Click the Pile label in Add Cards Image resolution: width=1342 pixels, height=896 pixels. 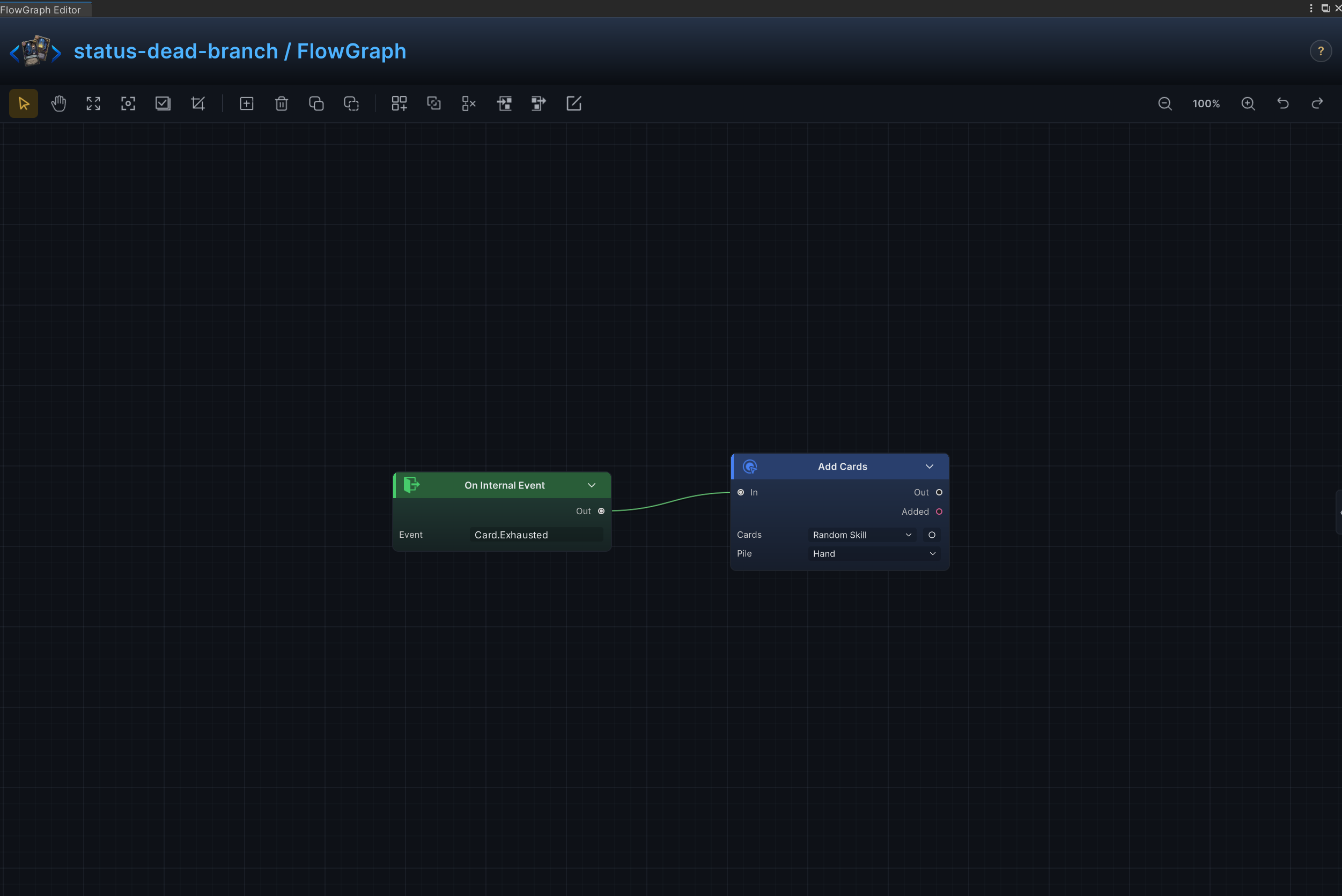tap(744, 554)
